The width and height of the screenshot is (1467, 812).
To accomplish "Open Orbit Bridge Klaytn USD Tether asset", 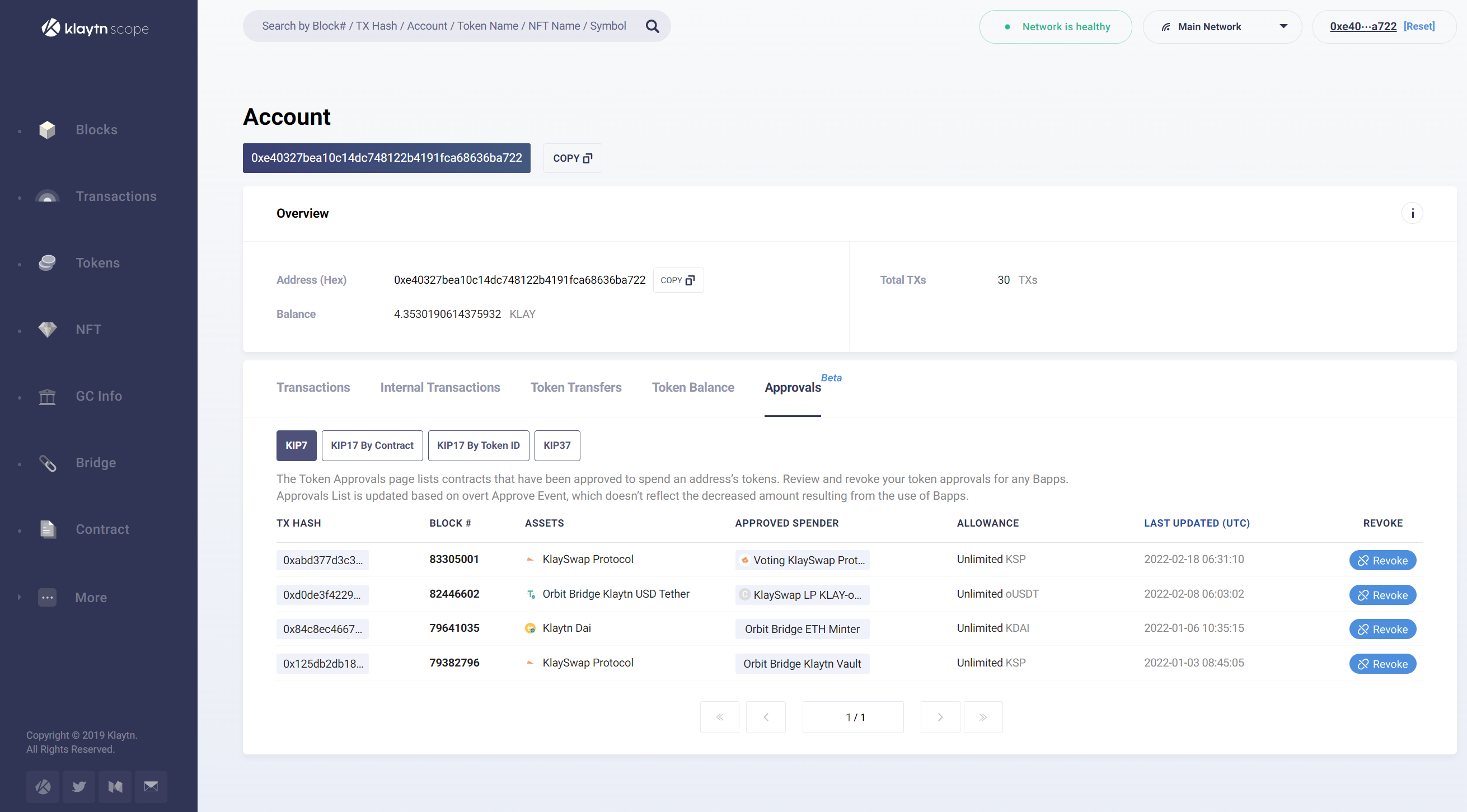I will (x=616, y=594).
